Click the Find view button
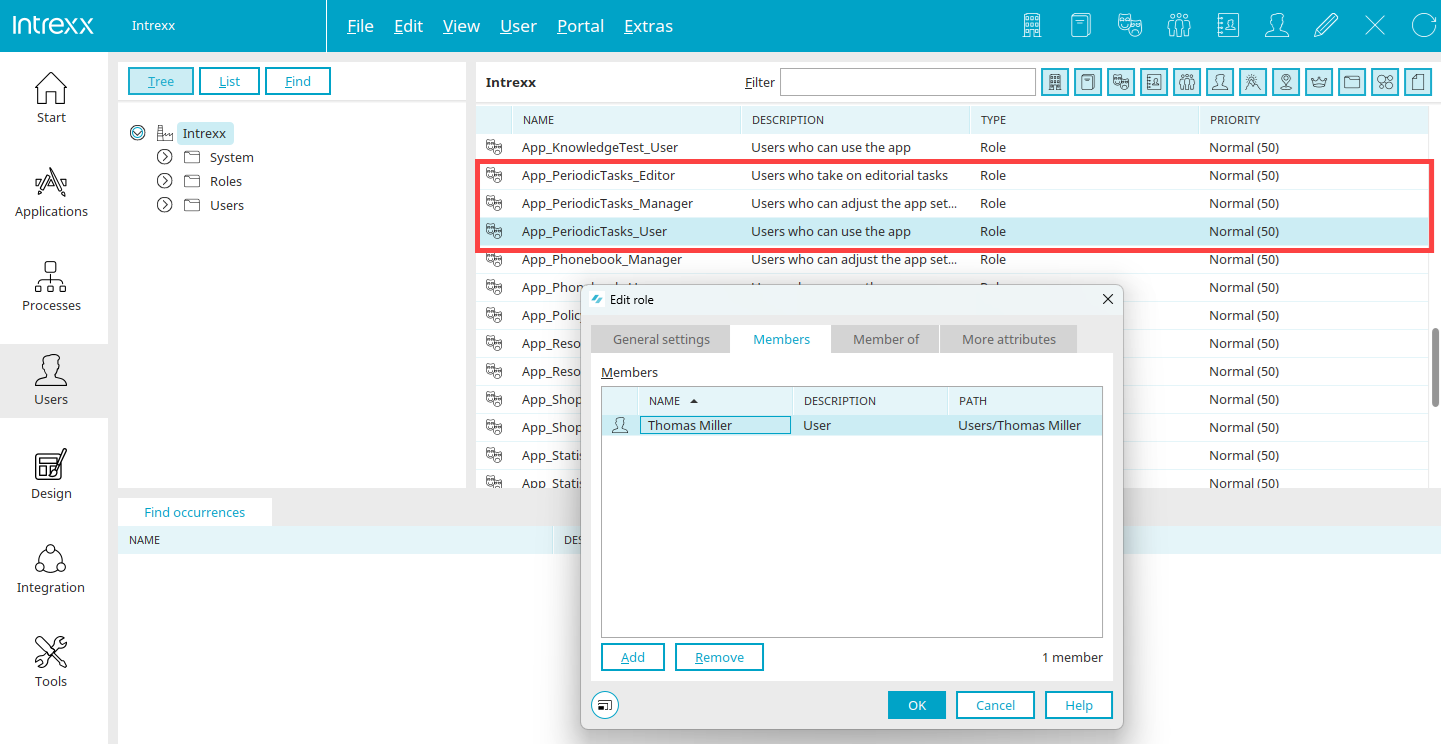The width and height of the screenshot is (1441, 744). tap(298, 81)
